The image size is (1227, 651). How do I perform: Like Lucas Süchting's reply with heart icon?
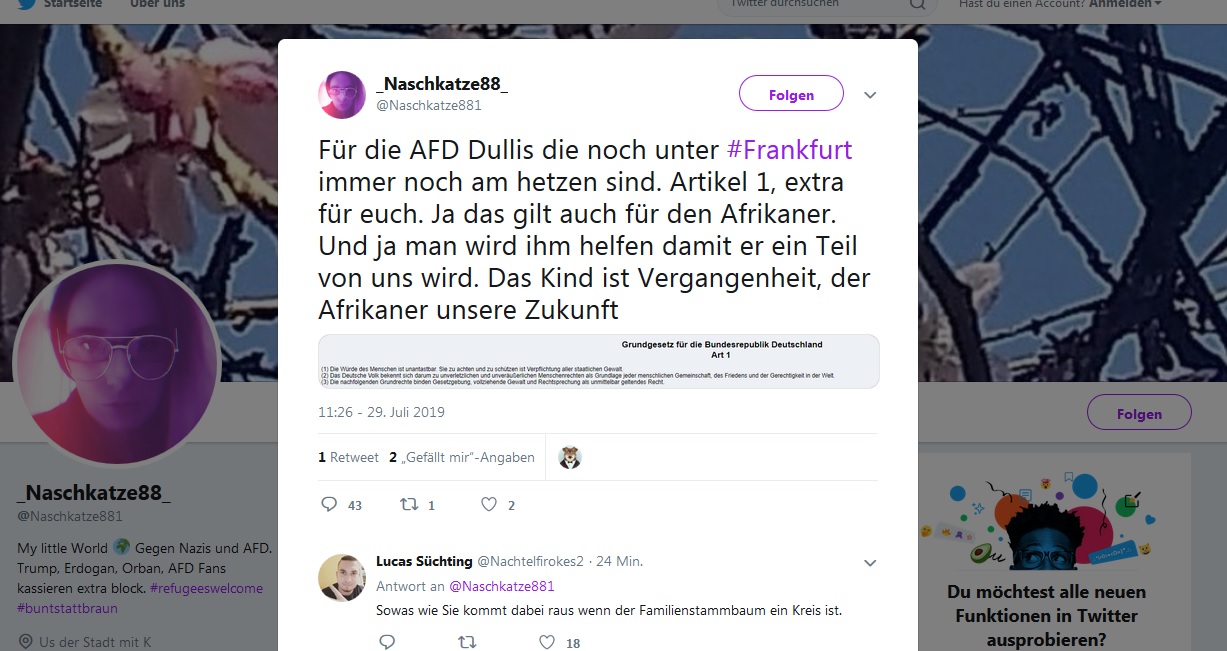[x=547, y=642]
